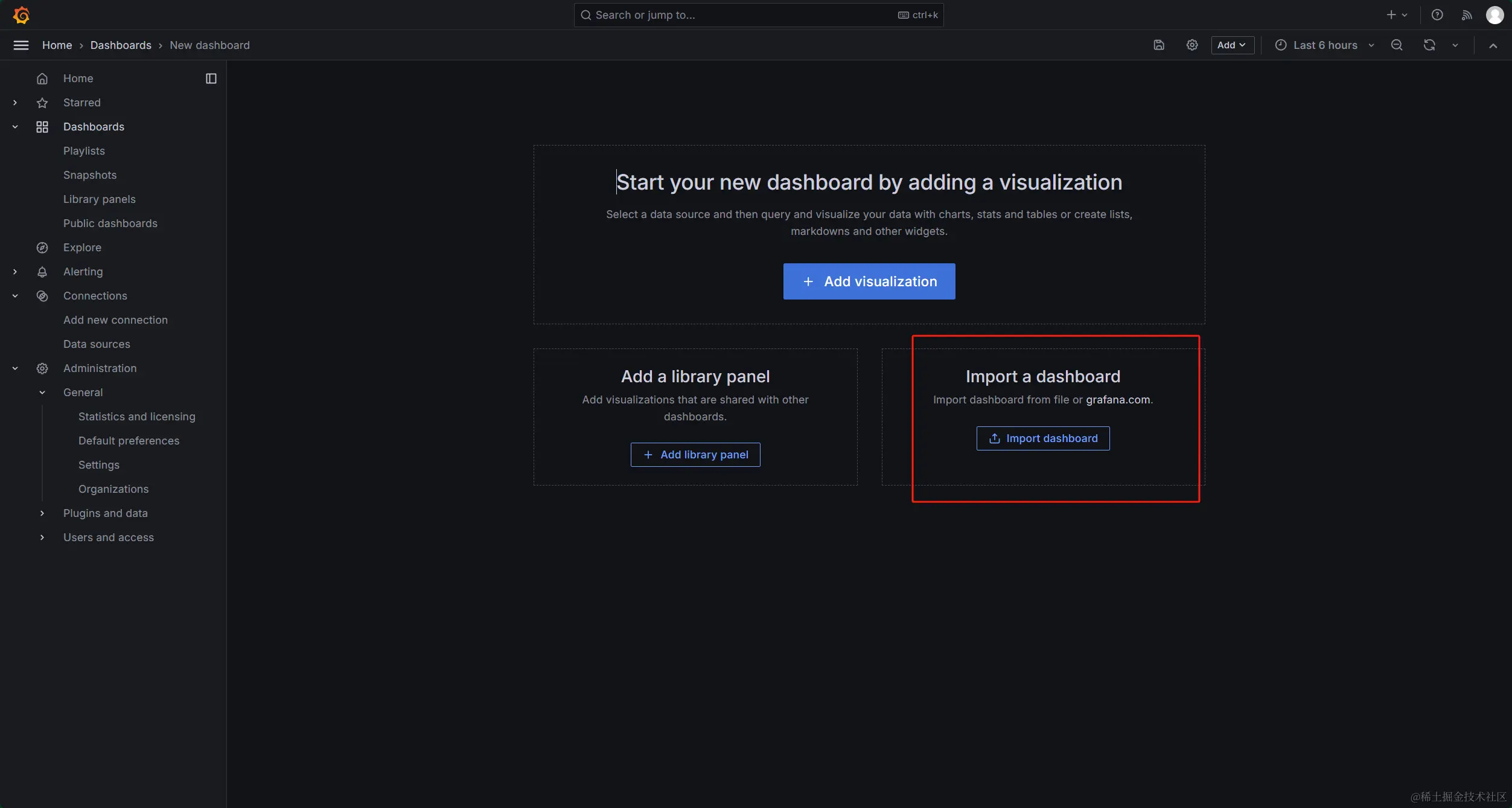Undock the sidebar menu panel
This screenshot has height=808, width=1512.
point(211,79)
